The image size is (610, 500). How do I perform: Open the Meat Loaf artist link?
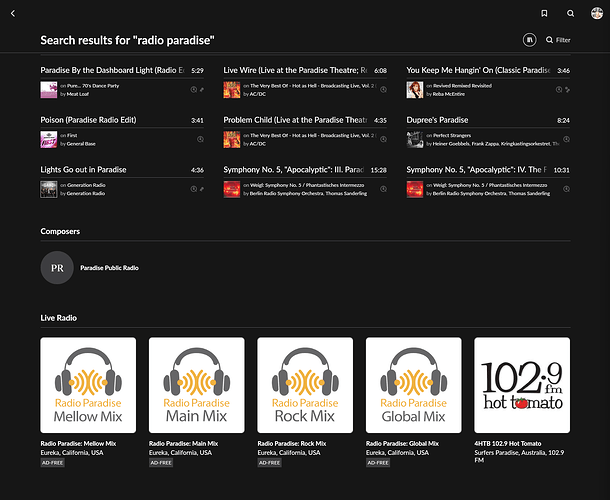coord(77,94)
